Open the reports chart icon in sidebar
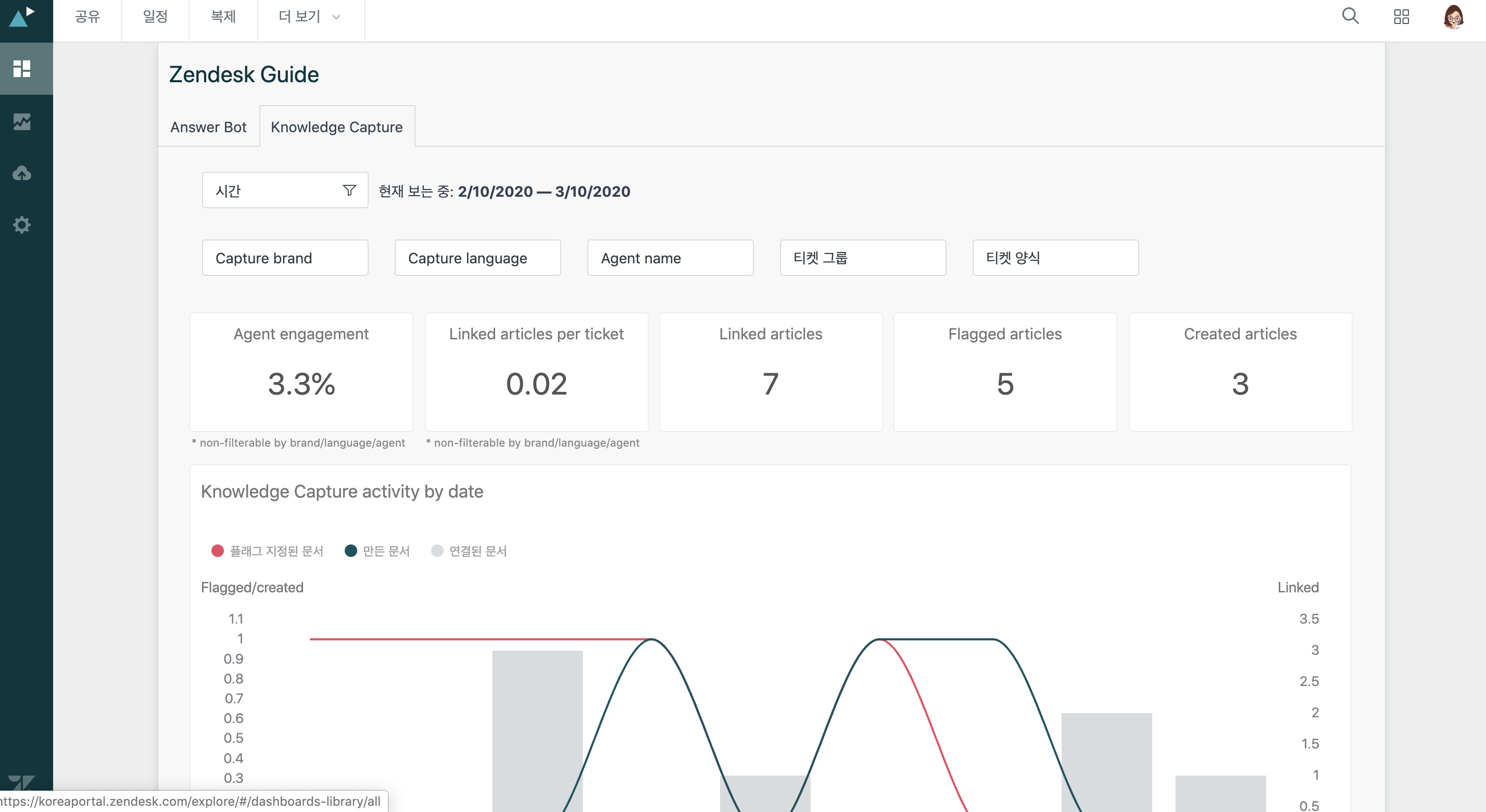The width and height of the screenshot is (1486, 812). coord(22,121)
